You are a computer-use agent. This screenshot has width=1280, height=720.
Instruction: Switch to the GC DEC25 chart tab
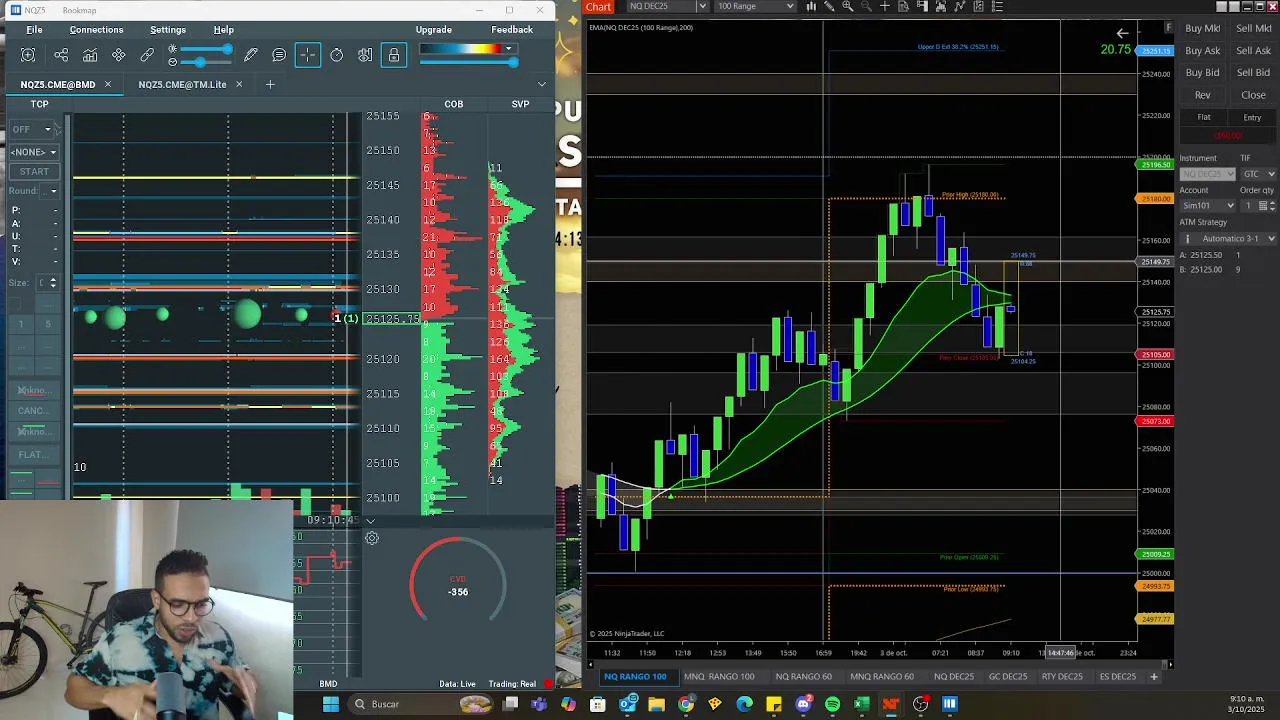1008,677
